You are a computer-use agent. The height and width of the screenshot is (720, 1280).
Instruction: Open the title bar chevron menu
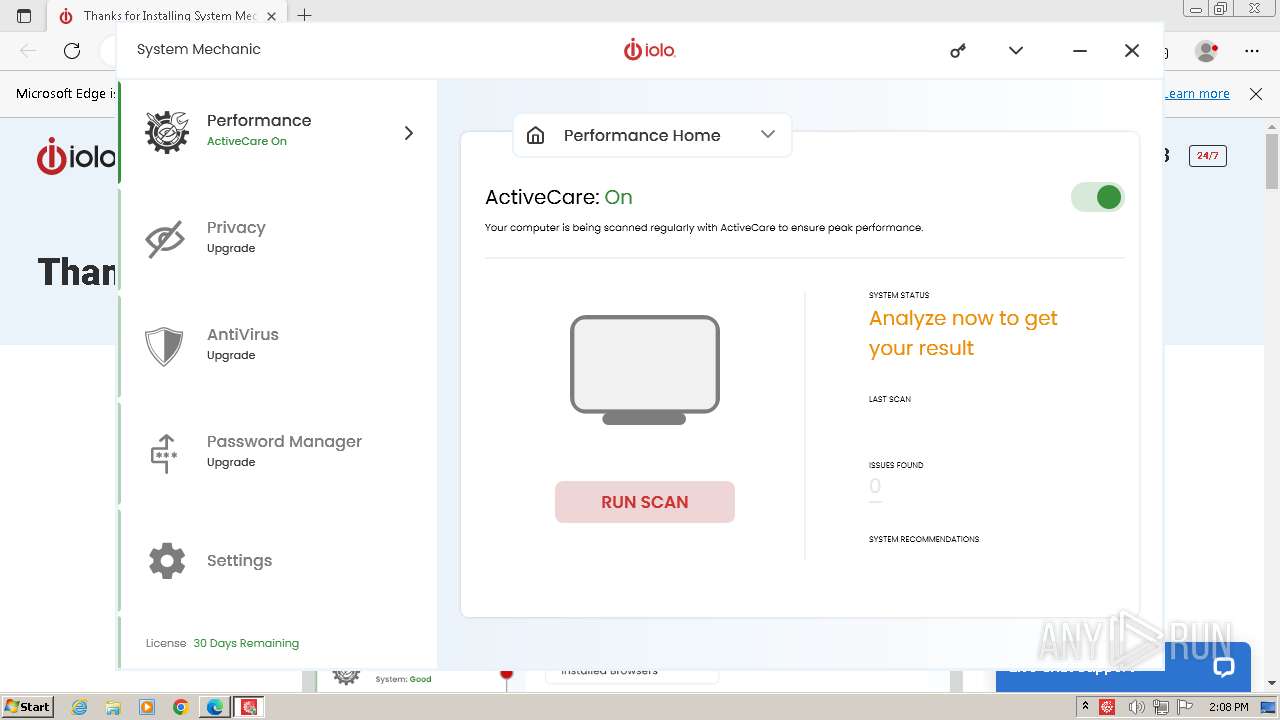click(1016, 50)
